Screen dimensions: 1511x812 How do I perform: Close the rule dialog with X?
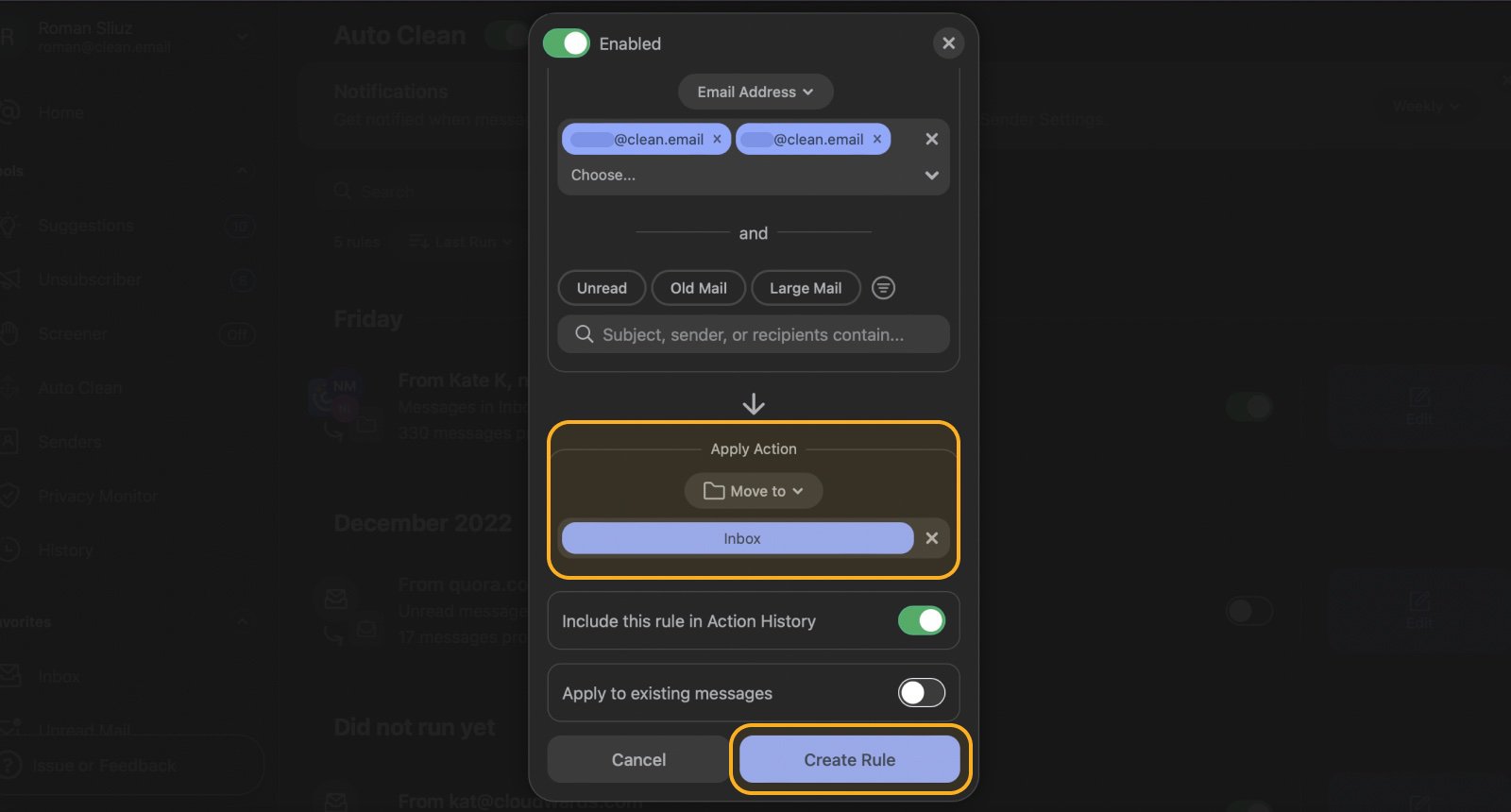tap(948, 43)
